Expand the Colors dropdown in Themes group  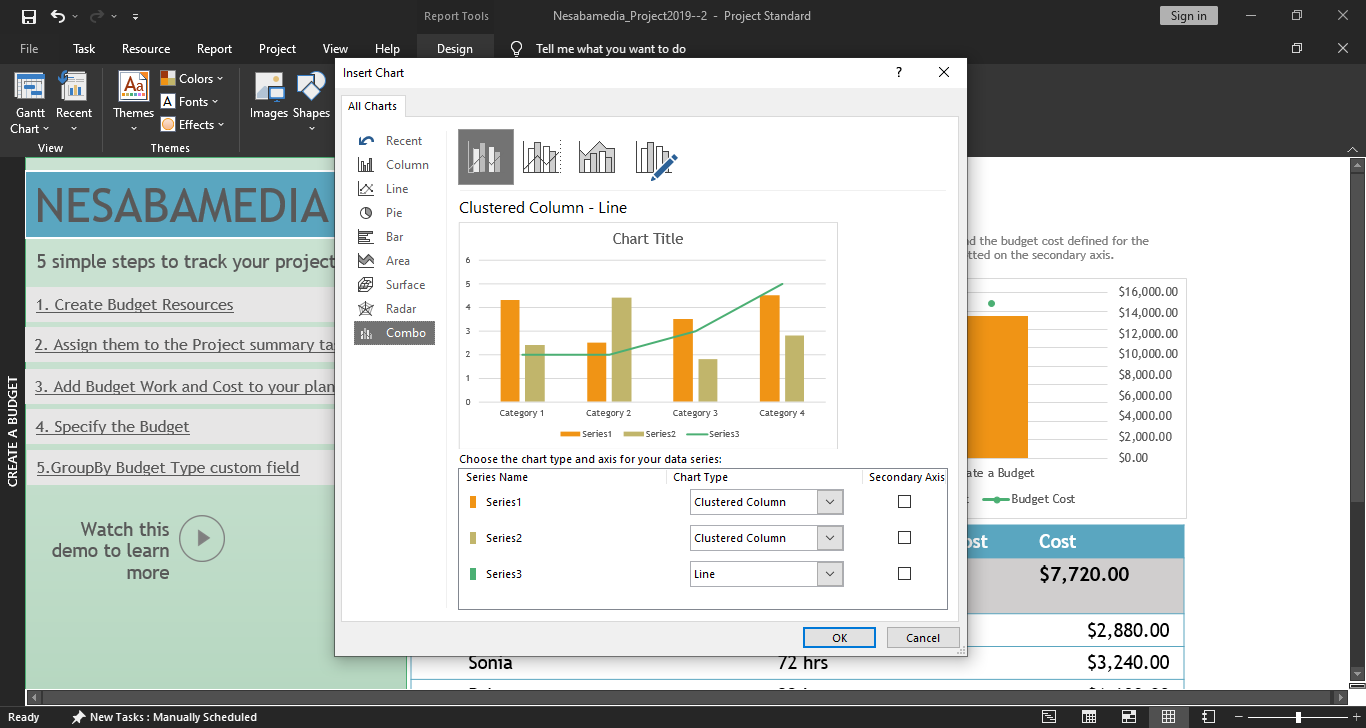[201, 78]
